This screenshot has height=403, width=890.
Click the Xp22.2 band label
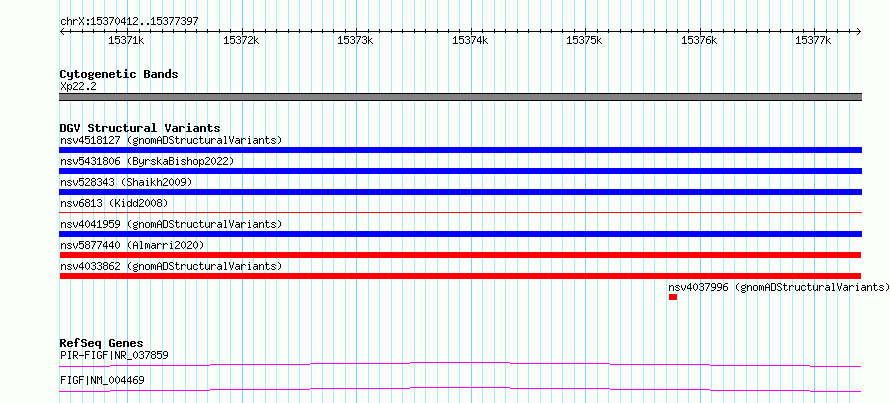[77, 86]
